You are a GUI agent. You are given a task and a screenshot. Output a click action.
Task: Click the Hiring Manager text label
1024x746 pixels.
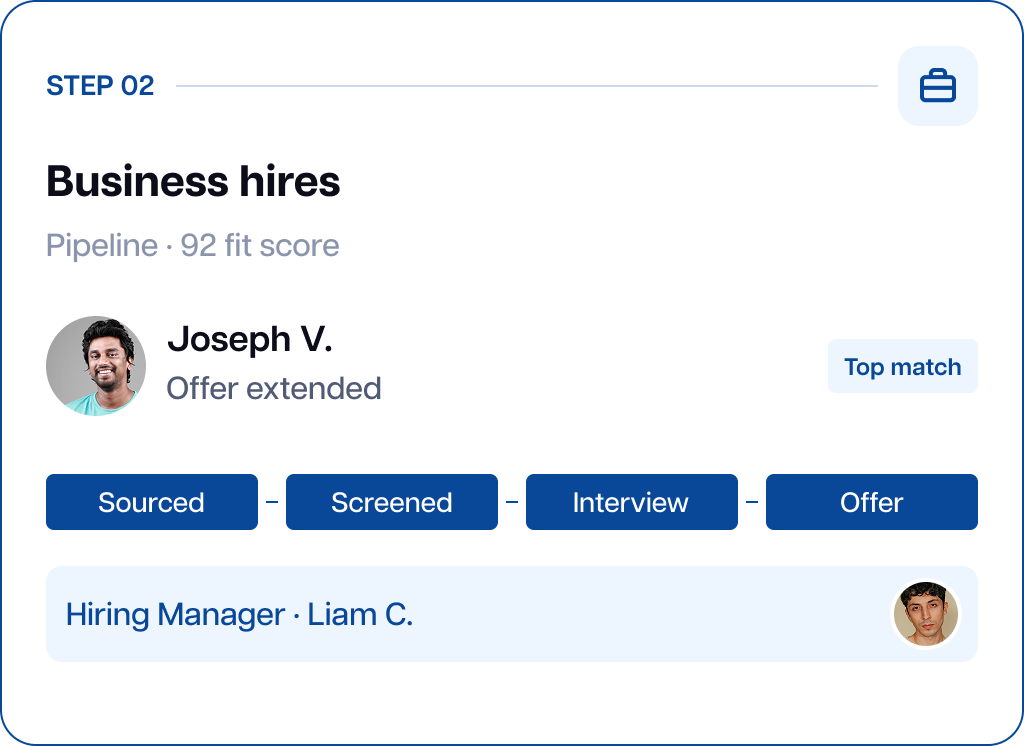point(175,615)
